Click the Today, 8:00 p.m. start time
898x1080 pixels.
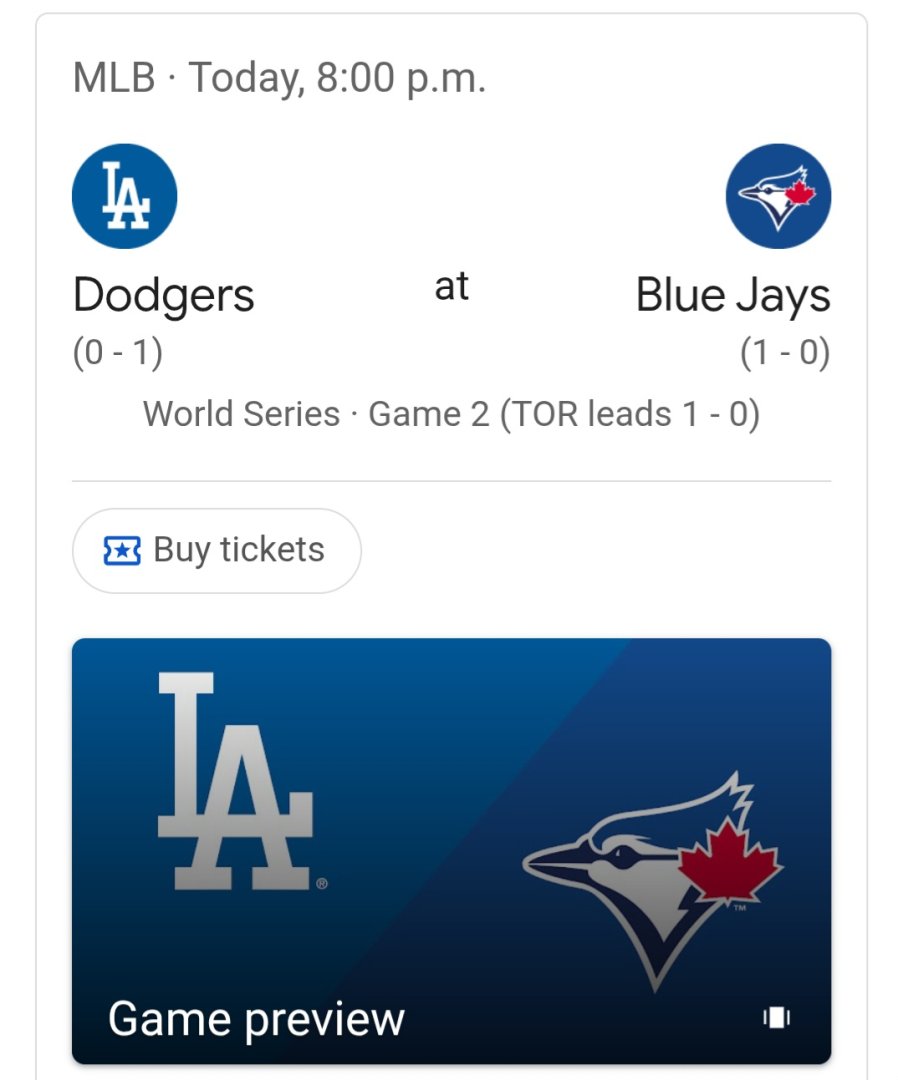(x=337, y=78)
